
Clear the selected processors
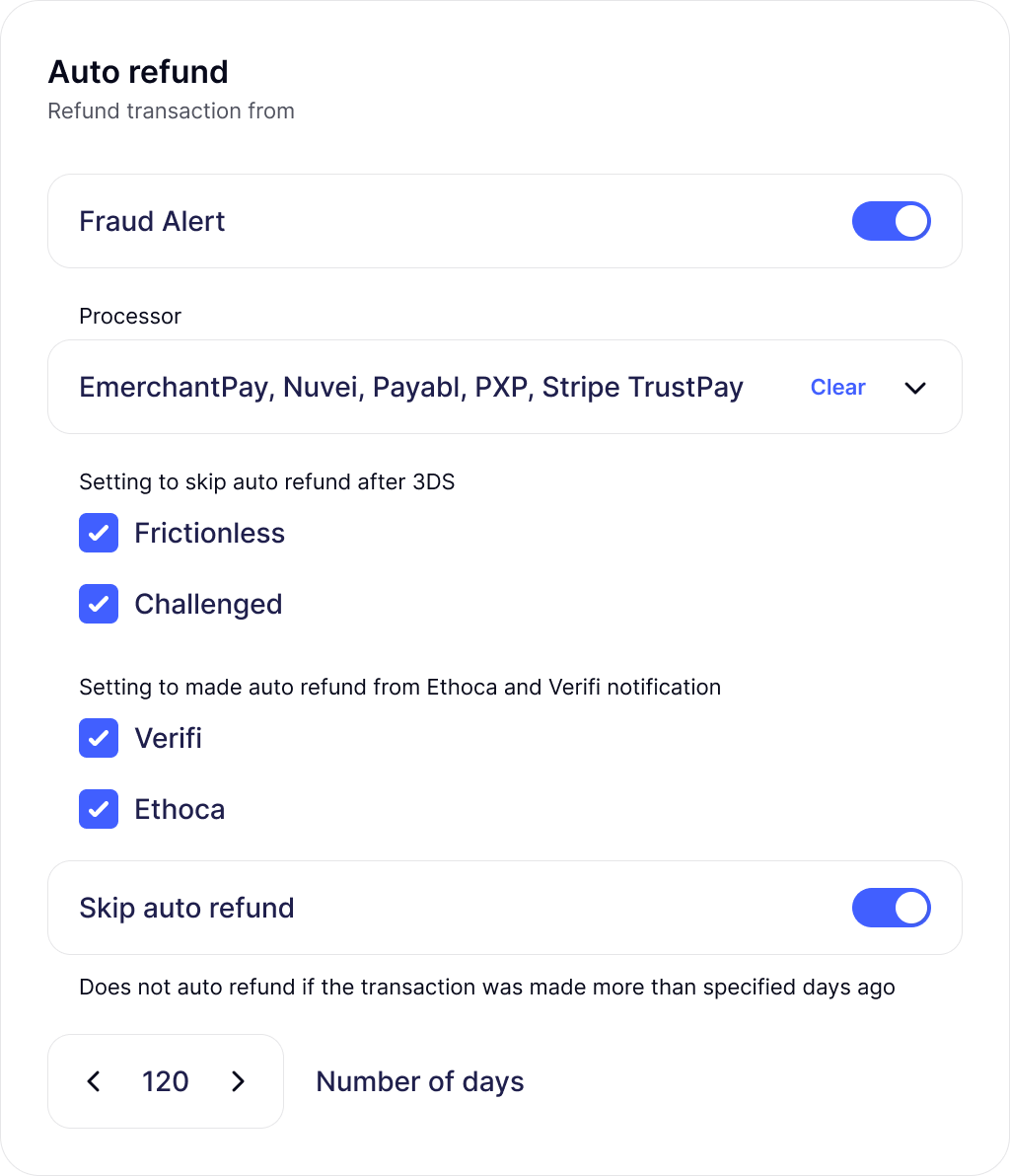coord(837,388)
